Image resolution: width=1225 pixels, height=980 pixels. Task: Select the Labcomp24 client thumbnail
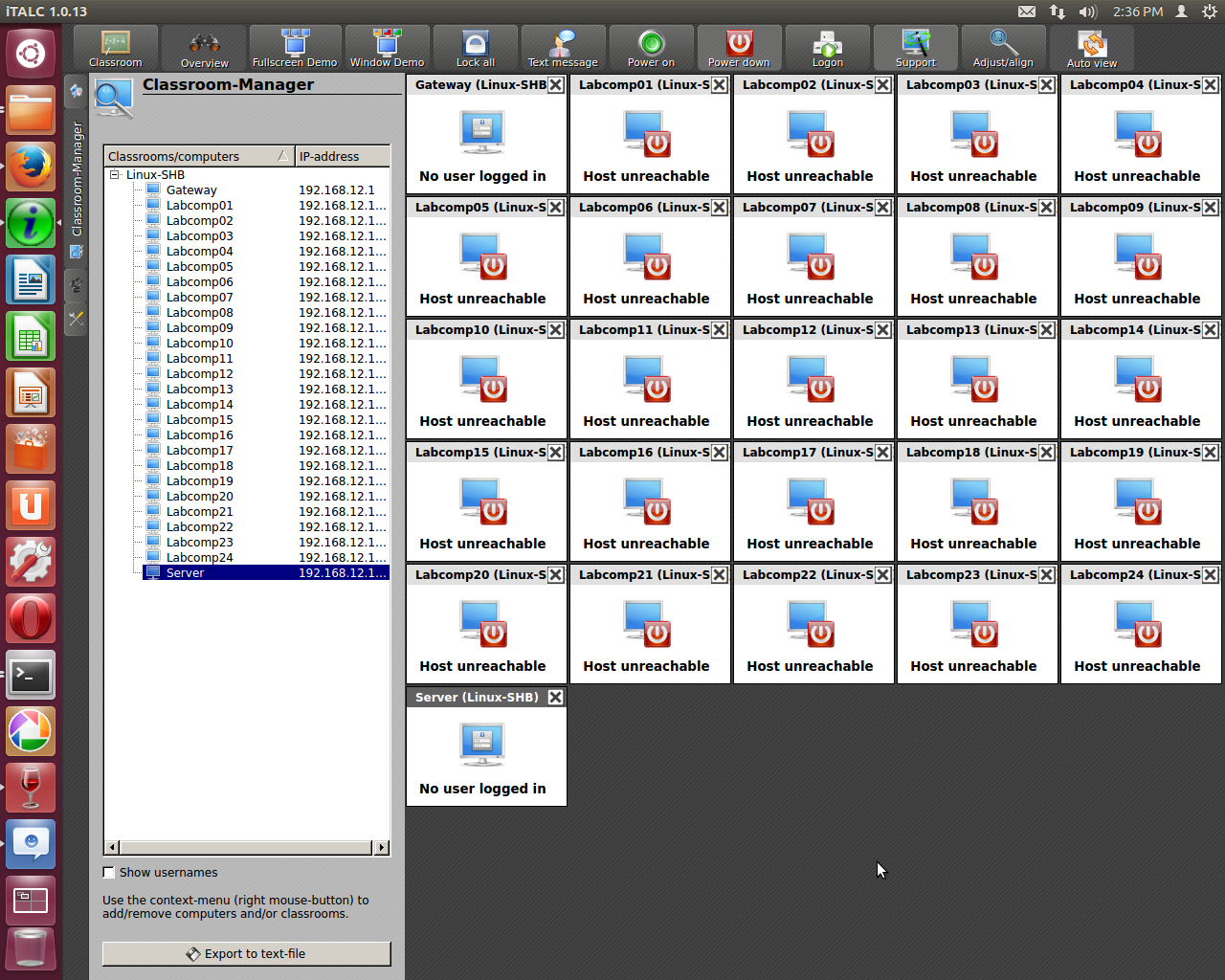pos(1142,622)
